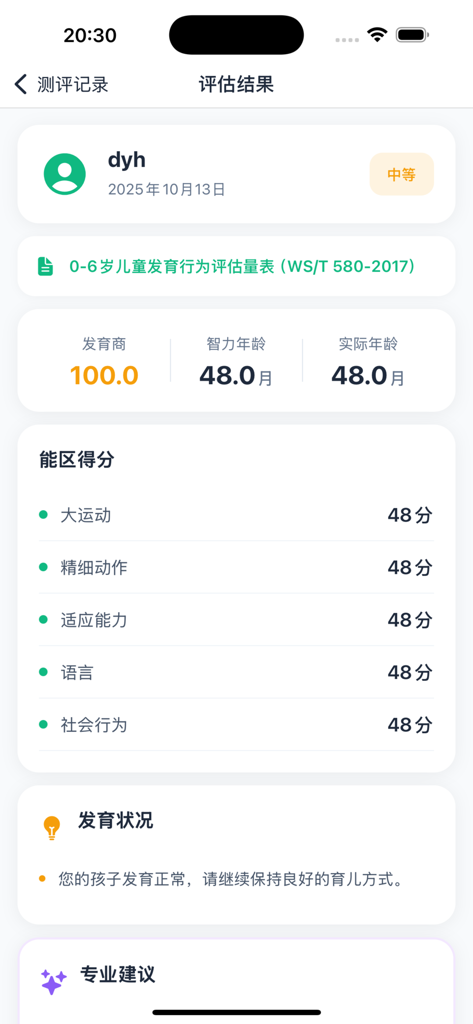Select the 精细动作 score row
Viewport: 473px width, 1024px height.
point(236,568)
